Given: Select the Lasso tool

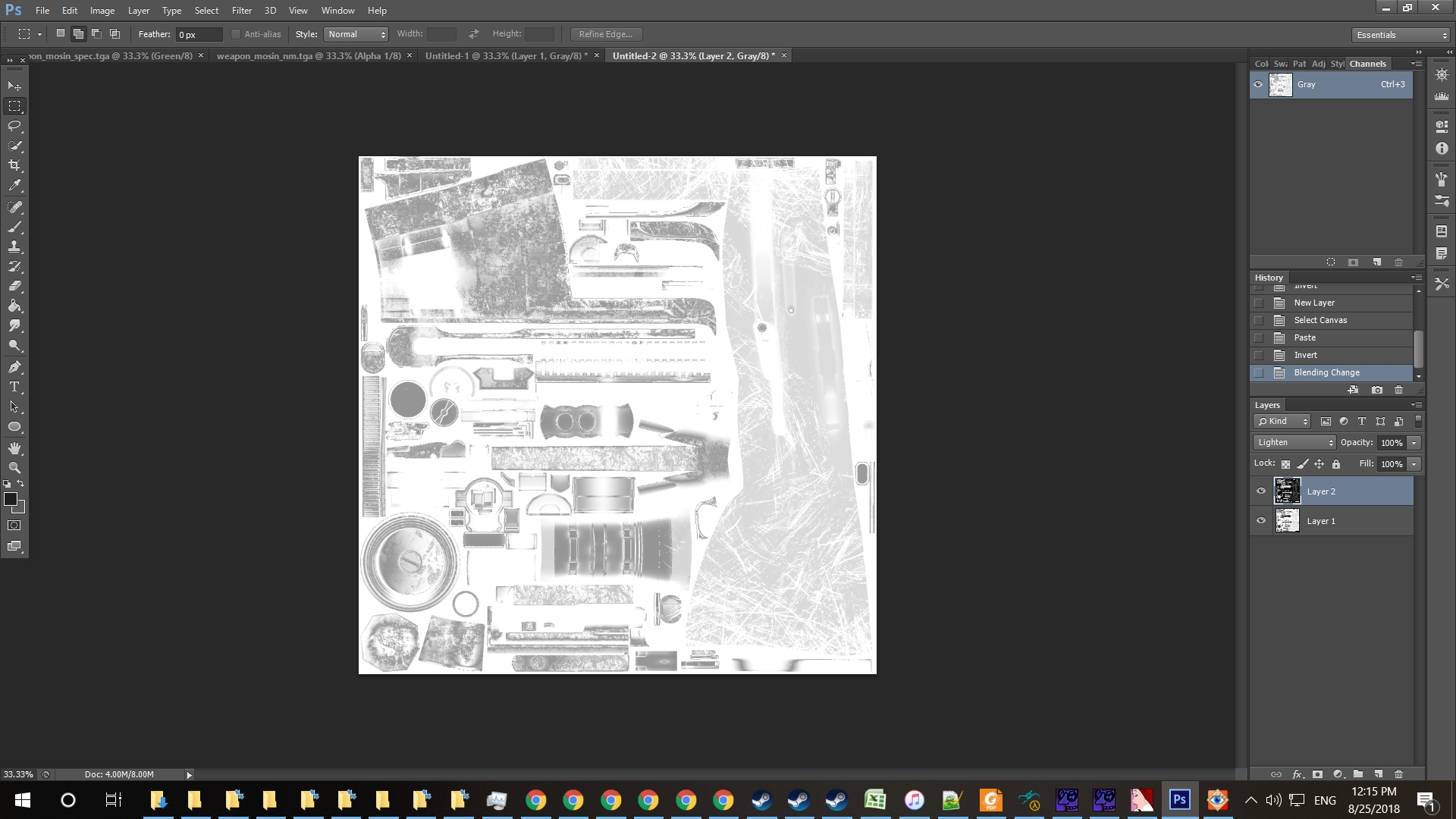Looking at the screenshot, I should tap(14, 126).
